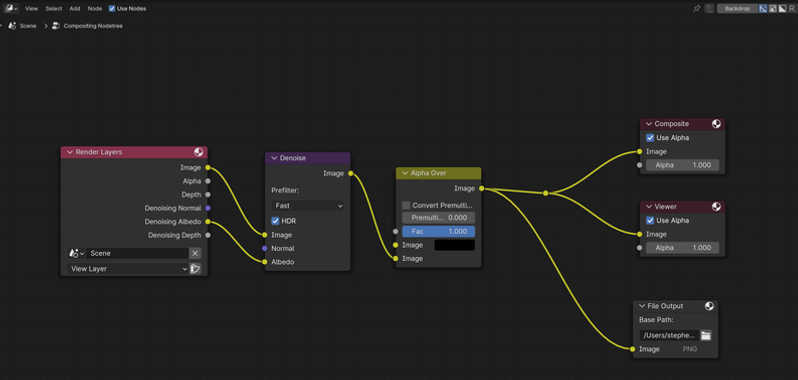Click the Compositing Nodetree breadcrumb icon
This screenshot has height=380, width=798.
[x=56, y=25]
